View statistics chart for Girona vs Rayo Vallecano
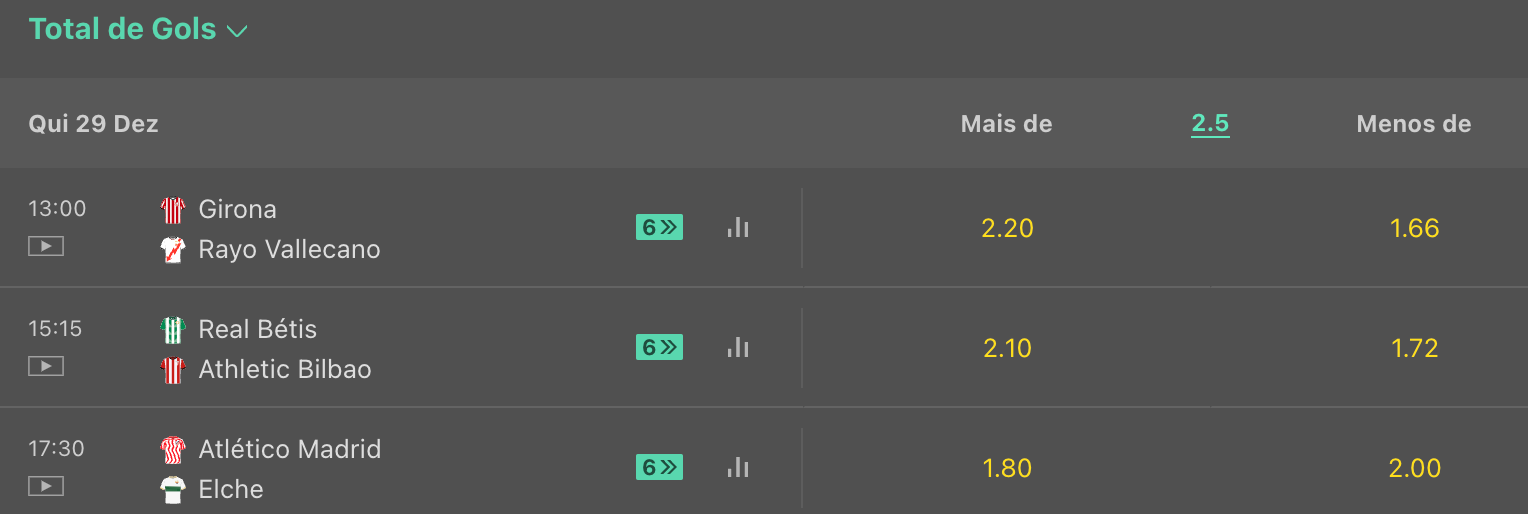Screen dimensions: 1528x514 (x=738, y=227)
